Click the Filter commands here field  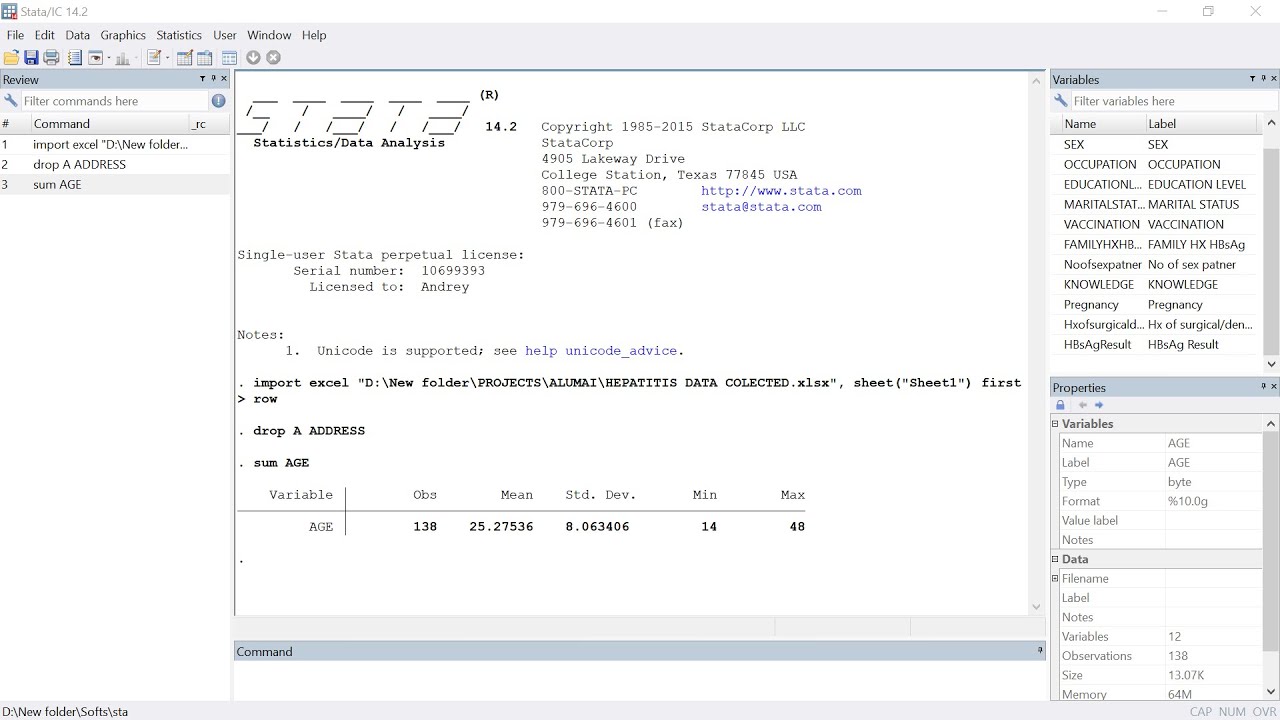pos(114,101)
